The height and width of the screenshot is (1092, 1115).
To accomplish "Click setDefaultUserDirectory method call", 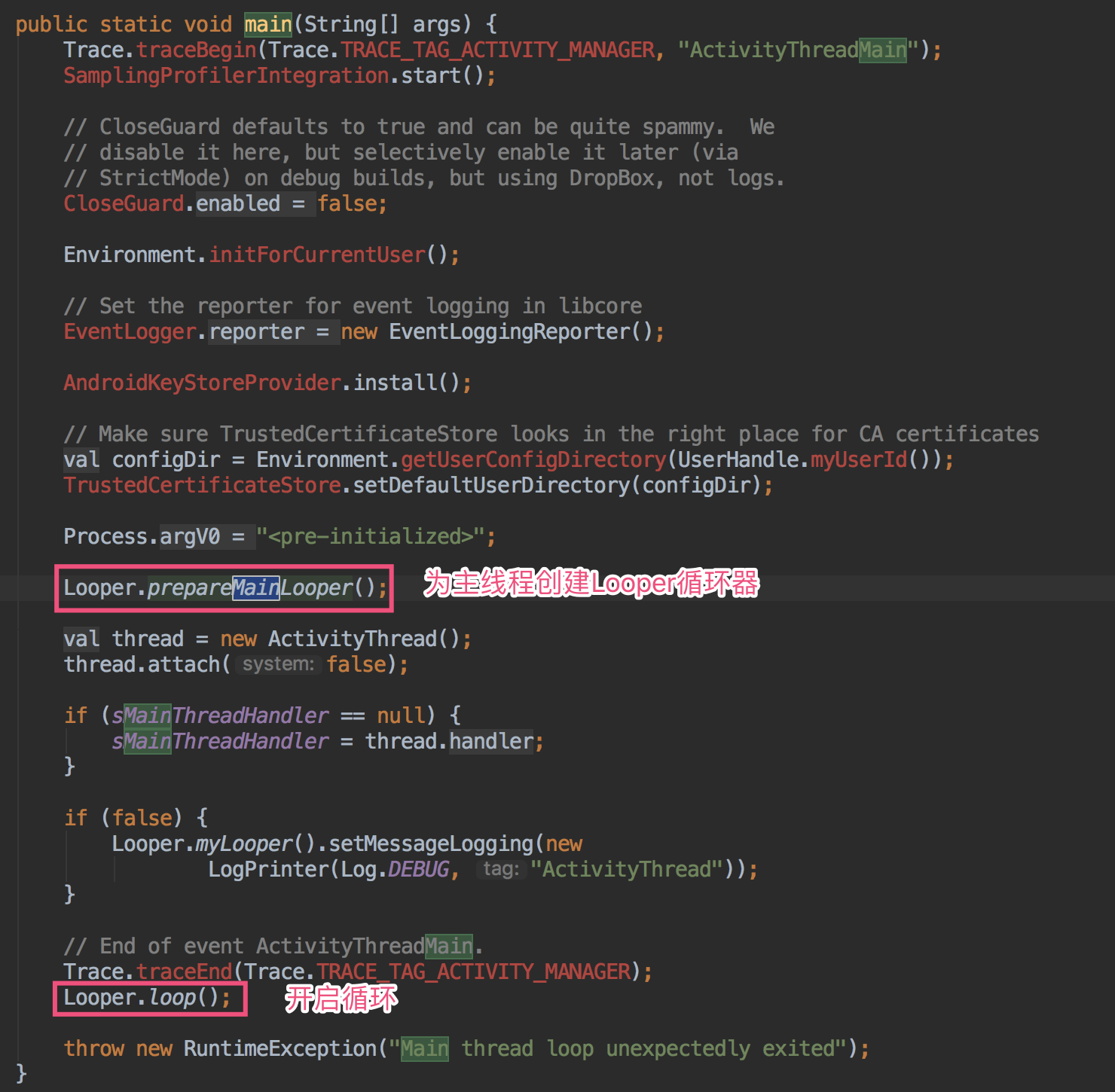I will 491,485.
